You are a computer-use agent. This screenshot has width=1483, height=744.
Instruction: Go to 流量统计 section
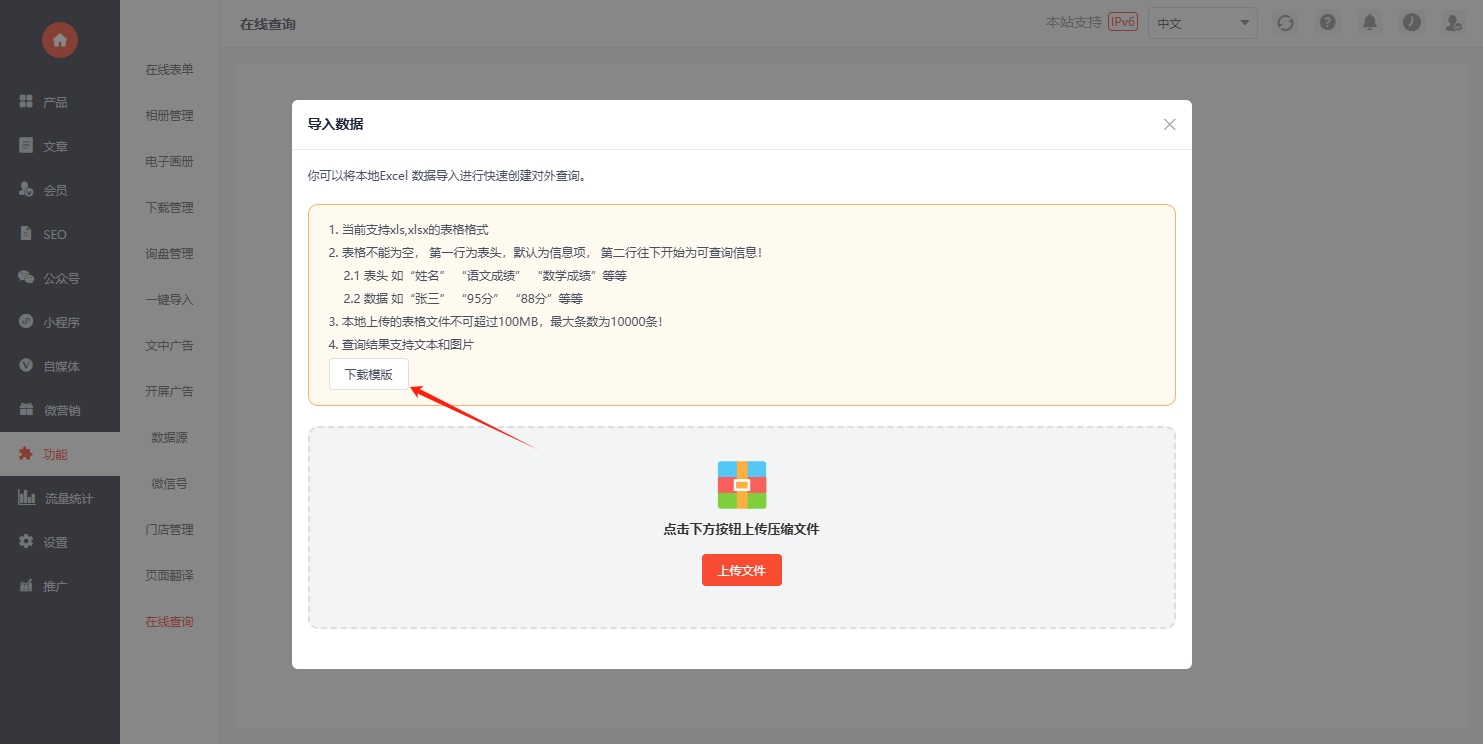point(68,498)
